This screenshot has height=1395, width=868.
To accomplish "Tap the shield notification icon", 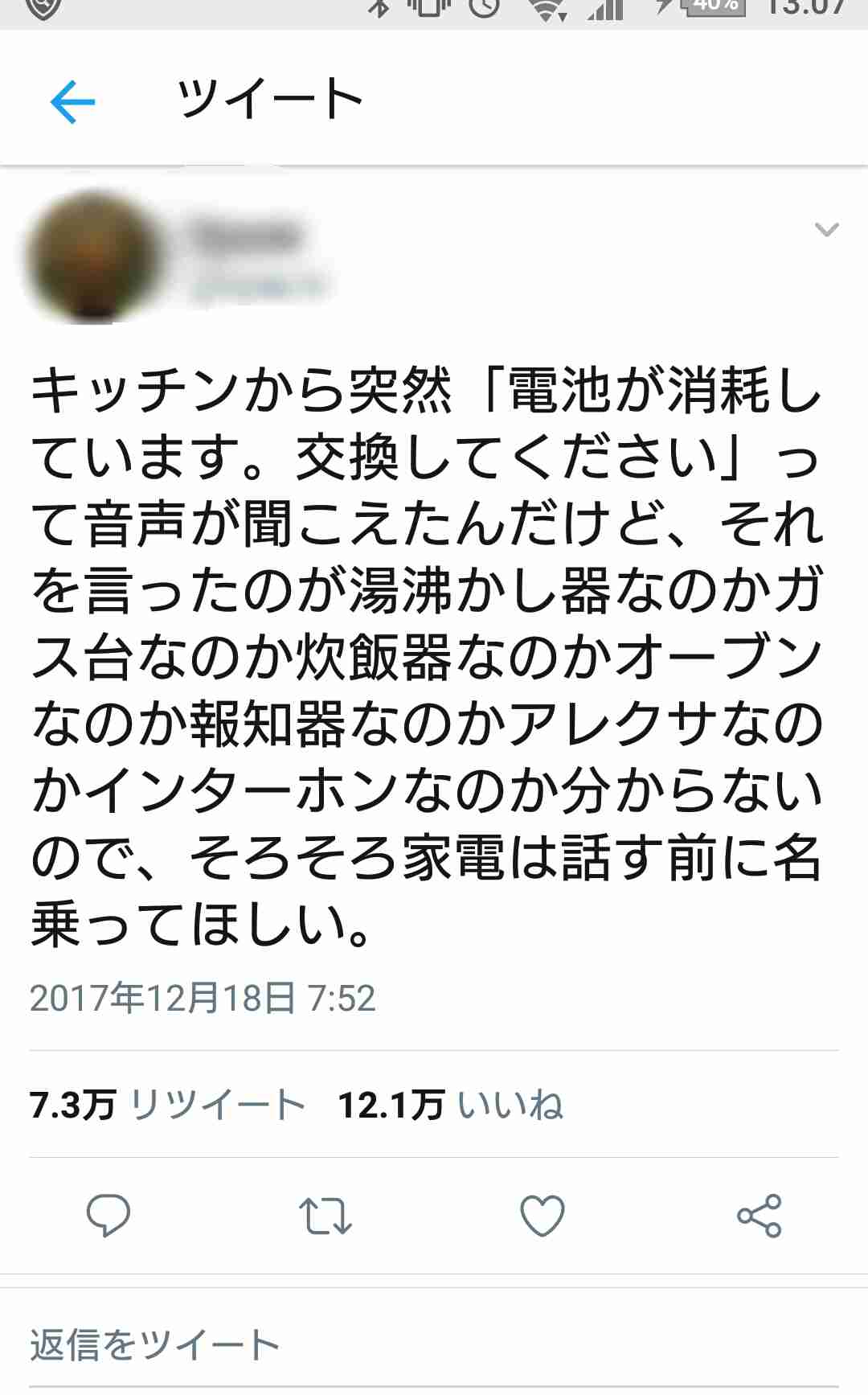I will 43,8.
